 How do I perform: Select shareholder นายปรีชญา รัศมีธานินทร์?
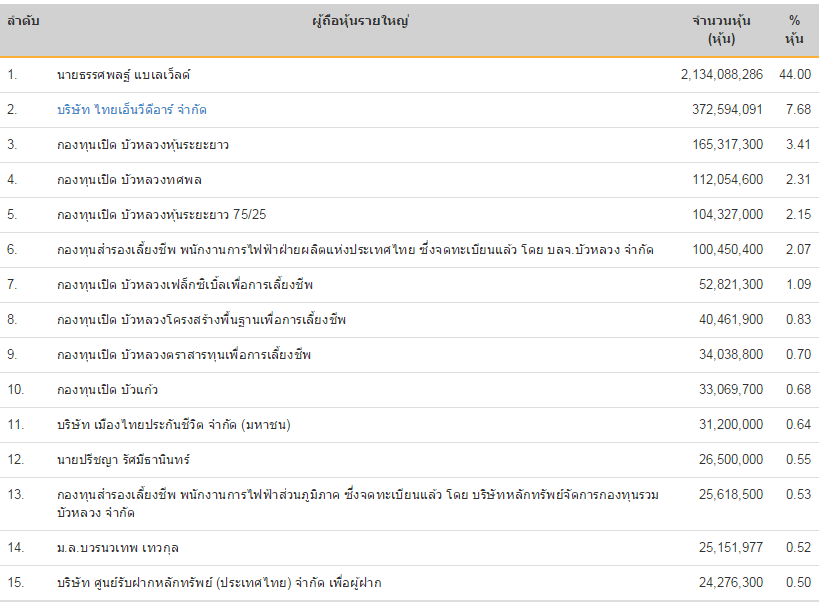[x=123, y=459]
